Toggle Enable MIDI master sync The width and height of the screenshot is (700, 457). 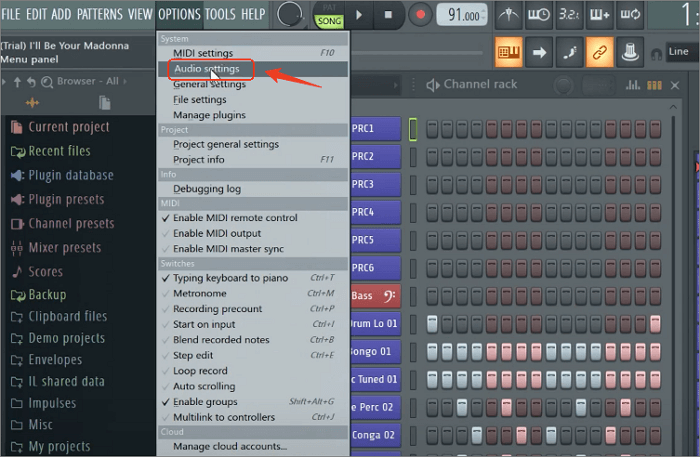tap(253, 249)
